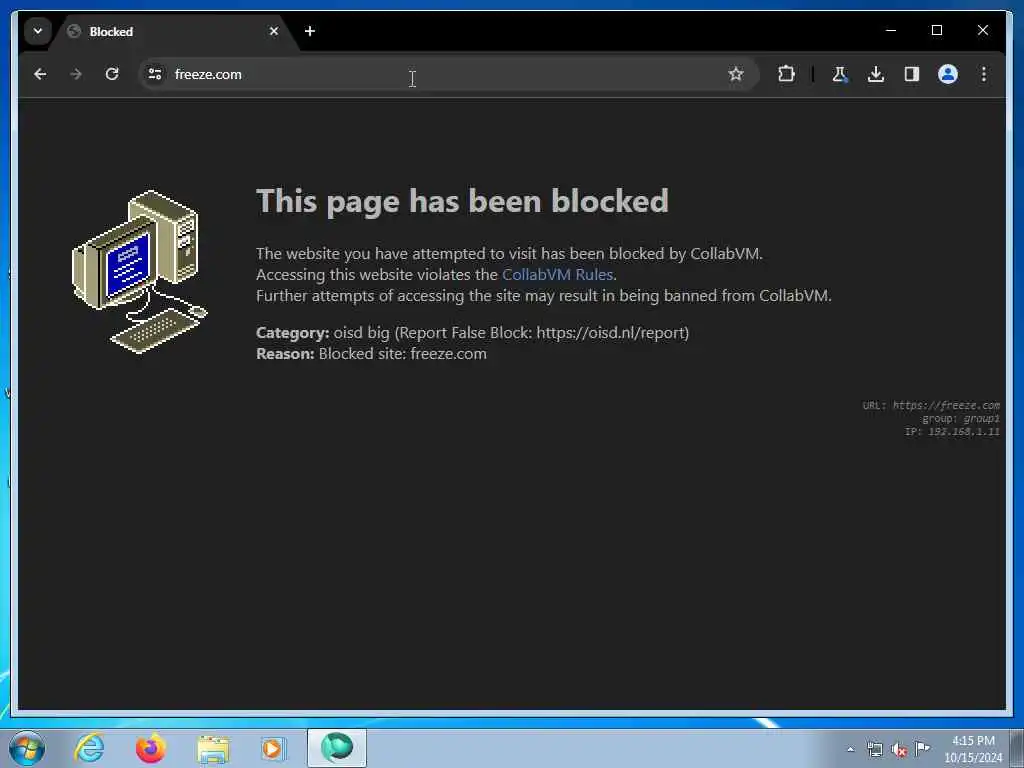
Task: Open the profile avatar menu
Action: (x=948, y=74)
